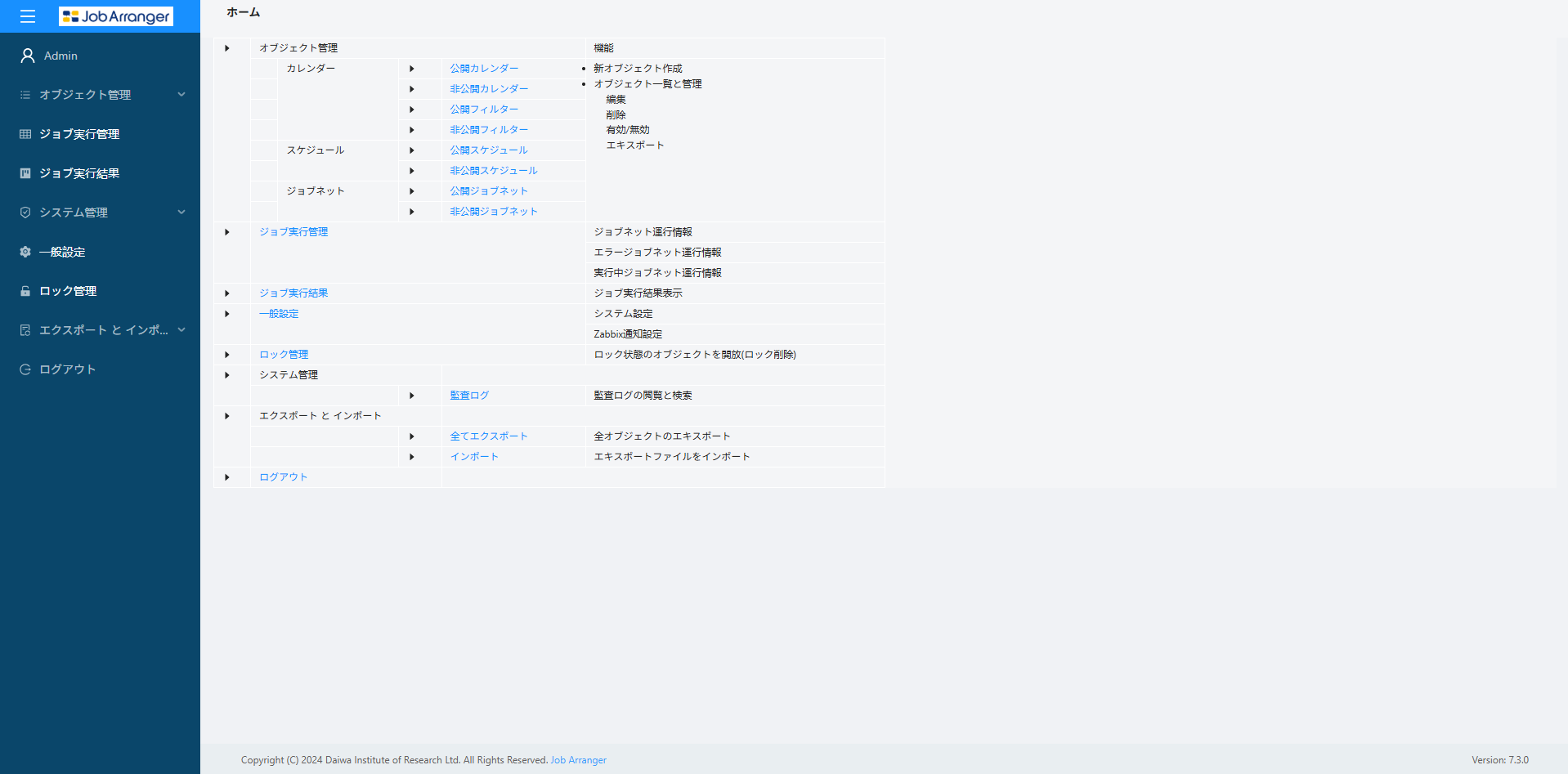Click the arrow before 公開スケジュール

(412, 150)
